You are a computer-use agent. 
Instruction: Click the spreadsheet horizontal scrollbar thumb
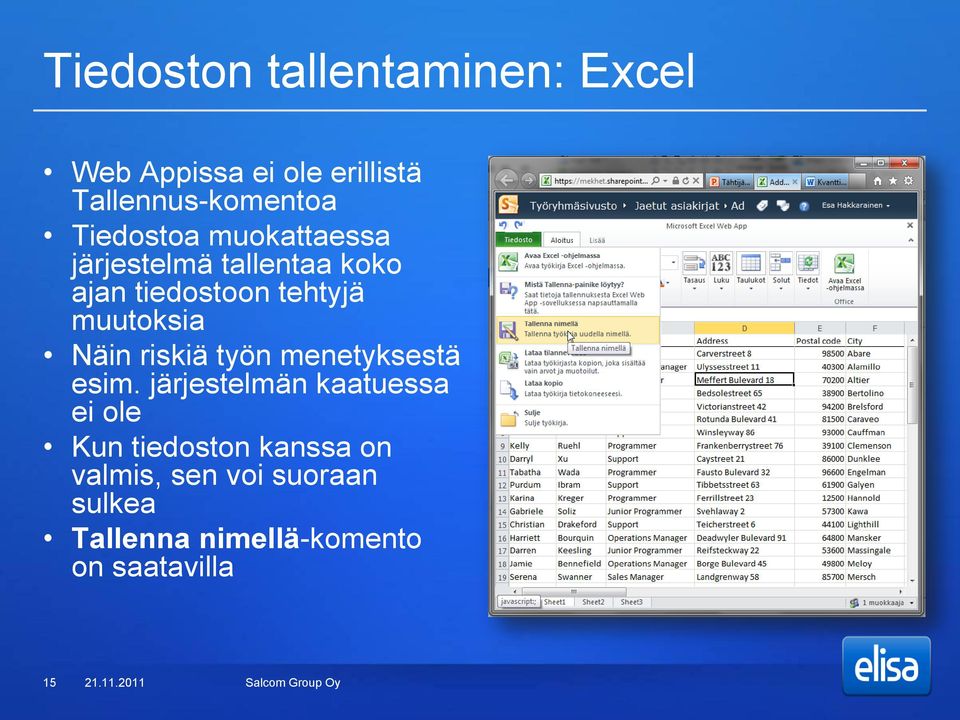[x=574, y=591]
